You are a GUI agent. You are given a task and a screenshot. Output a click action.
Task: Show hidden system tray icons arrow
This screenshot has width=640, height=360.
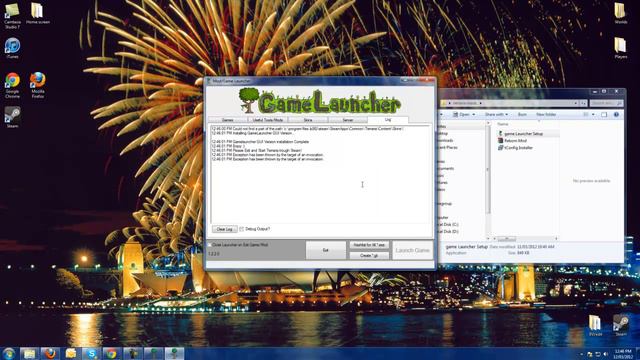[x=581, y=354]
